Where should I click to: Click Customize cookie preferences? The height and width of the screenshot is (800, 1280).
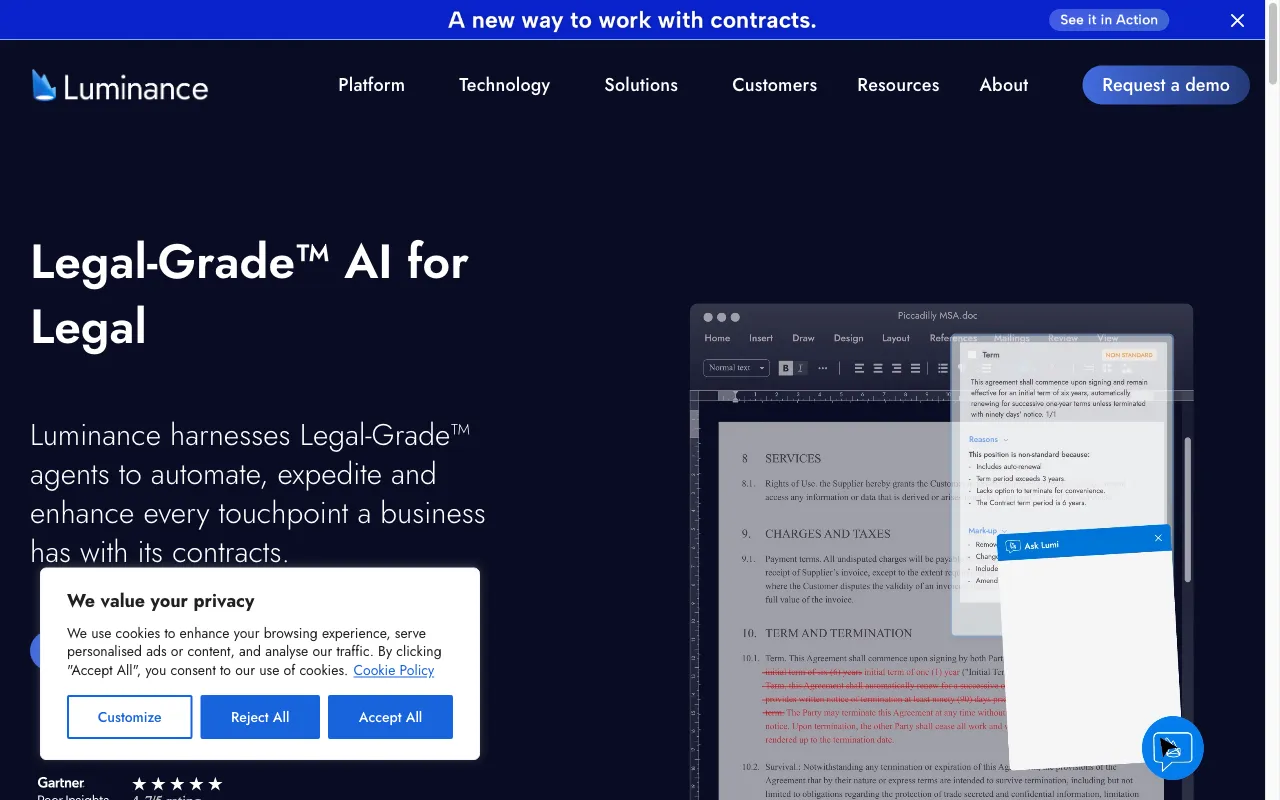tap(129, 717)
